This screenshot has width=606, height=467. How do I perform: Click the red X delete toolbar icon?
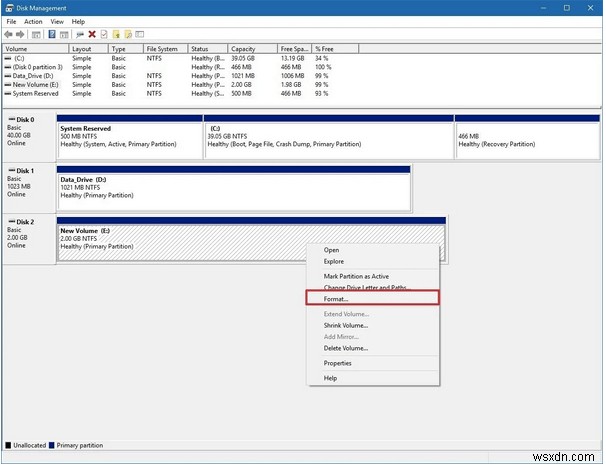click(x=91, y=33)
